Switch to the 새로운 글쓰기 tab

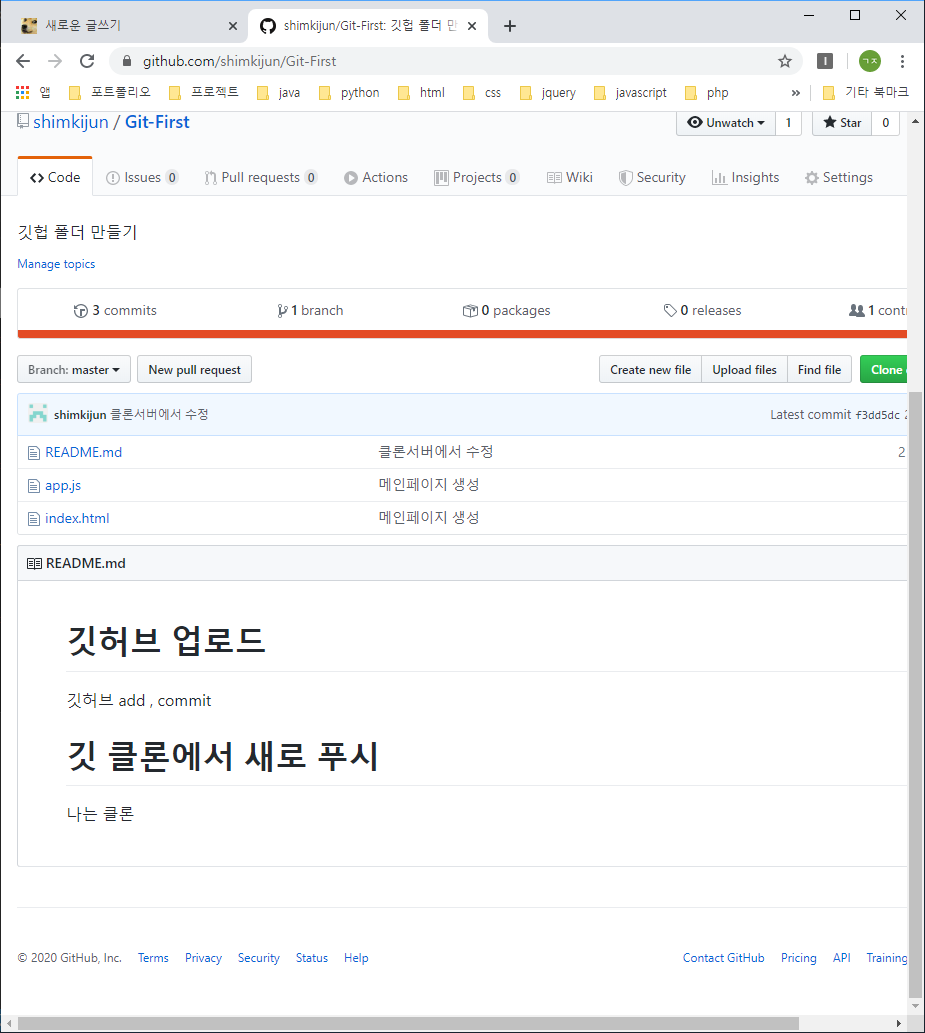[124, 26]
